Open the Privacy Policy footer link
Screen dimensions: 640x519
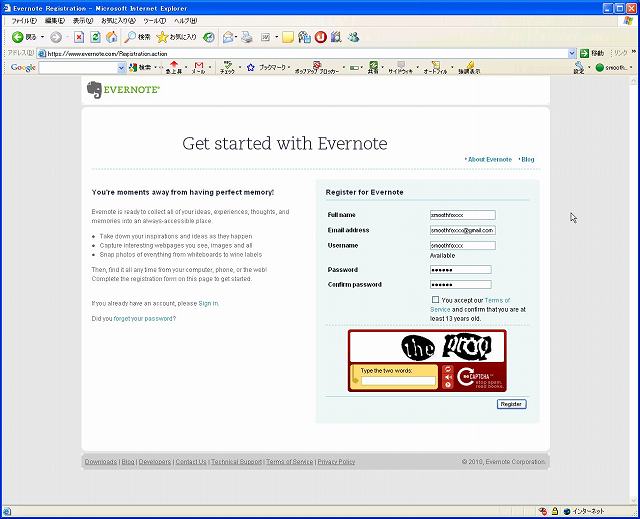coord(336,462)
